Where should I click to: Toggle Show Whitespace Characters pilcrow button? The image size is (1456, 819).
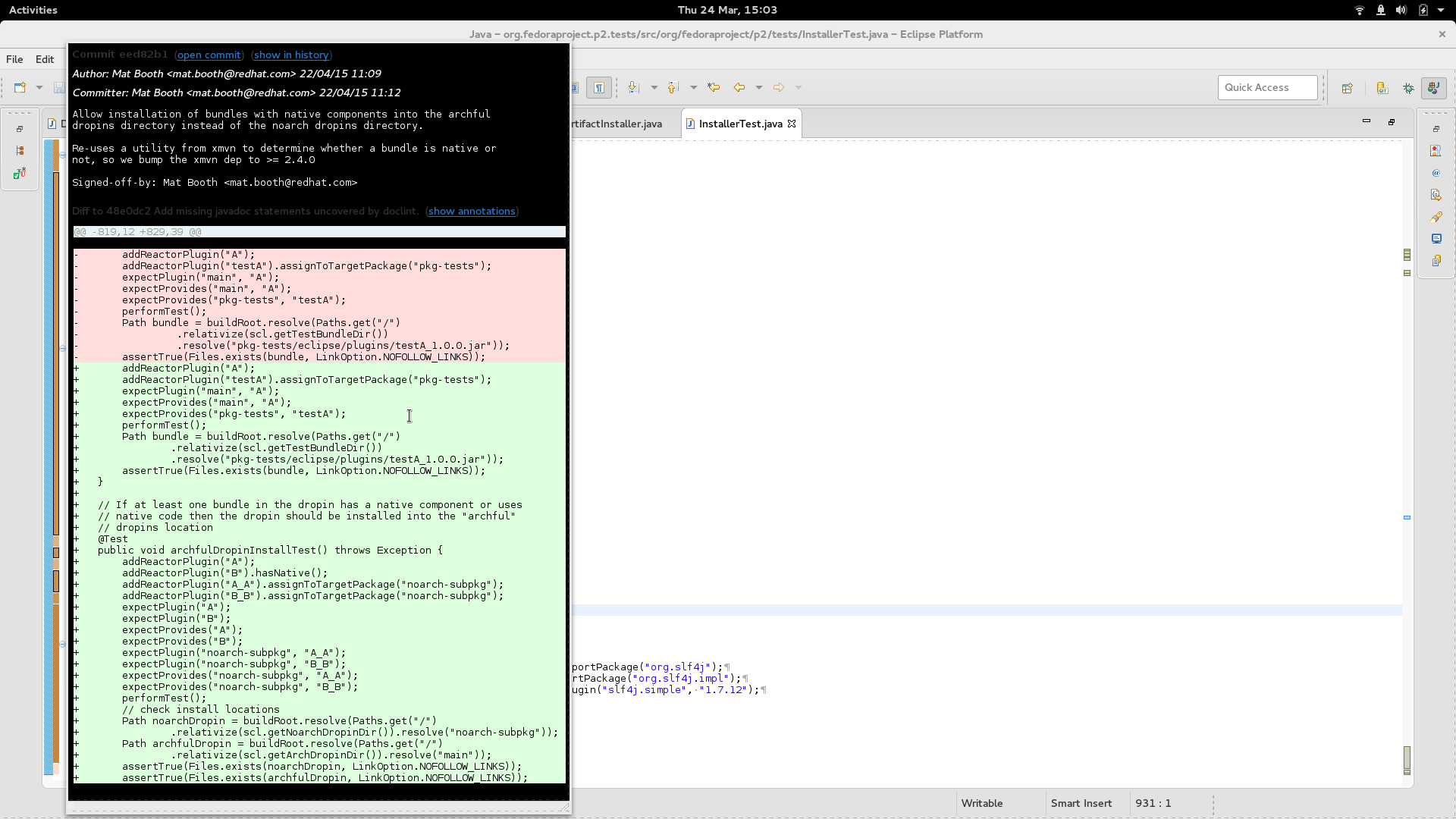click(x=598, y=88)
